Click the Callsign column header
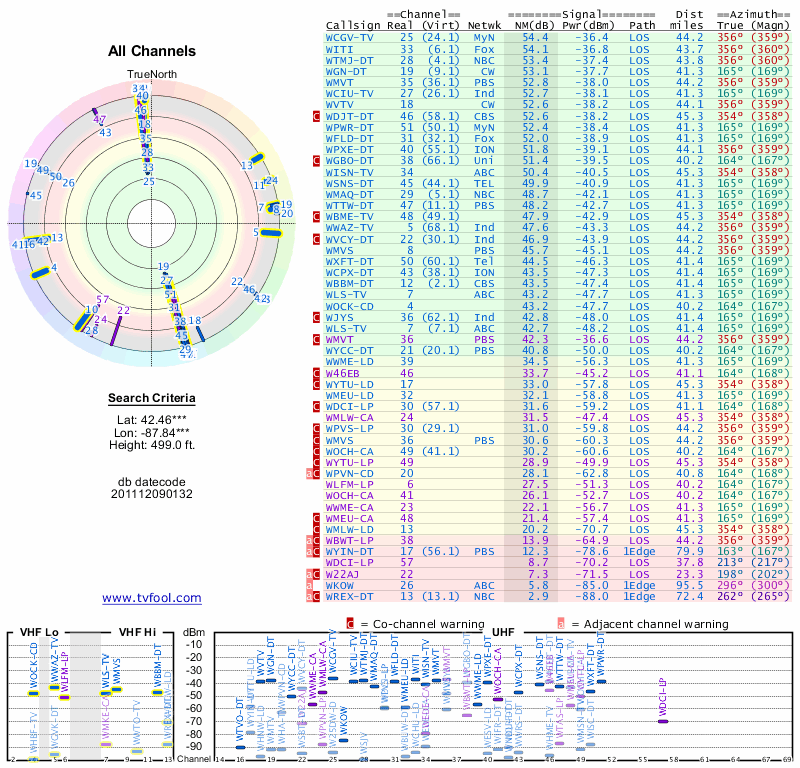 (x=353, y=26)
